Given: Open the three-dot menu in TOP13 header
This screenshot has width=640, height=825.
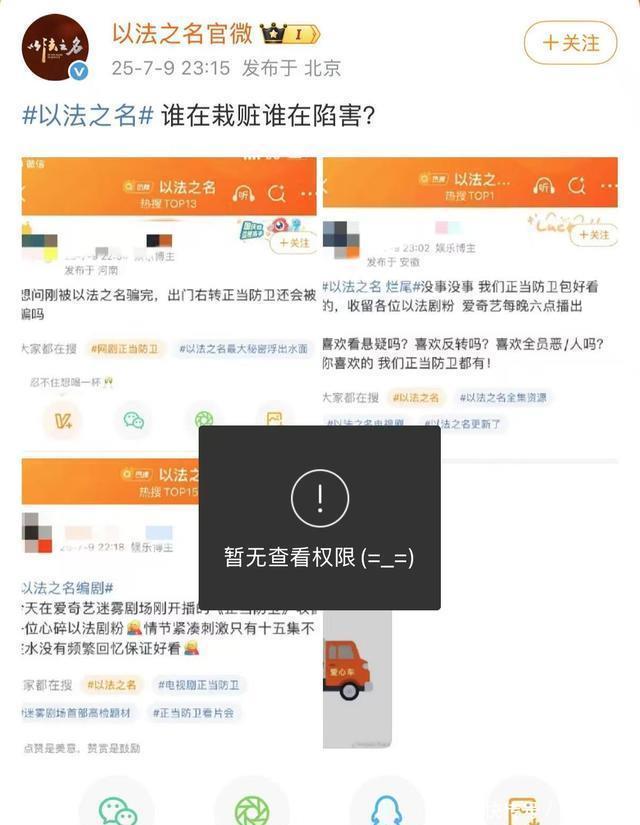Looking at the screenshot, I should tap(308, 194).
